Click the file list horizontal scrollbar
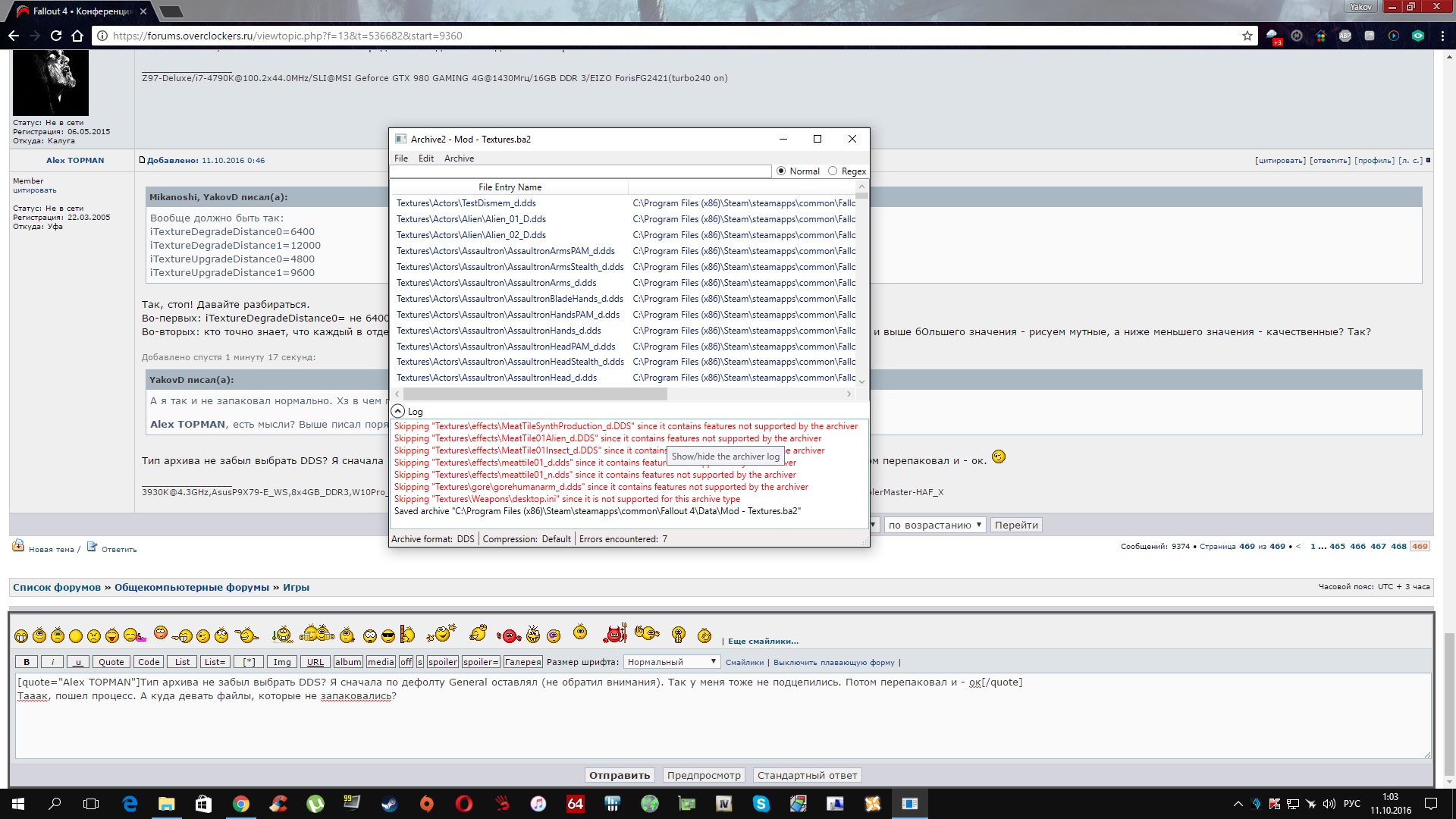Screen dimensions: 1456x819 pyautogui.click(x=535, y=394)
